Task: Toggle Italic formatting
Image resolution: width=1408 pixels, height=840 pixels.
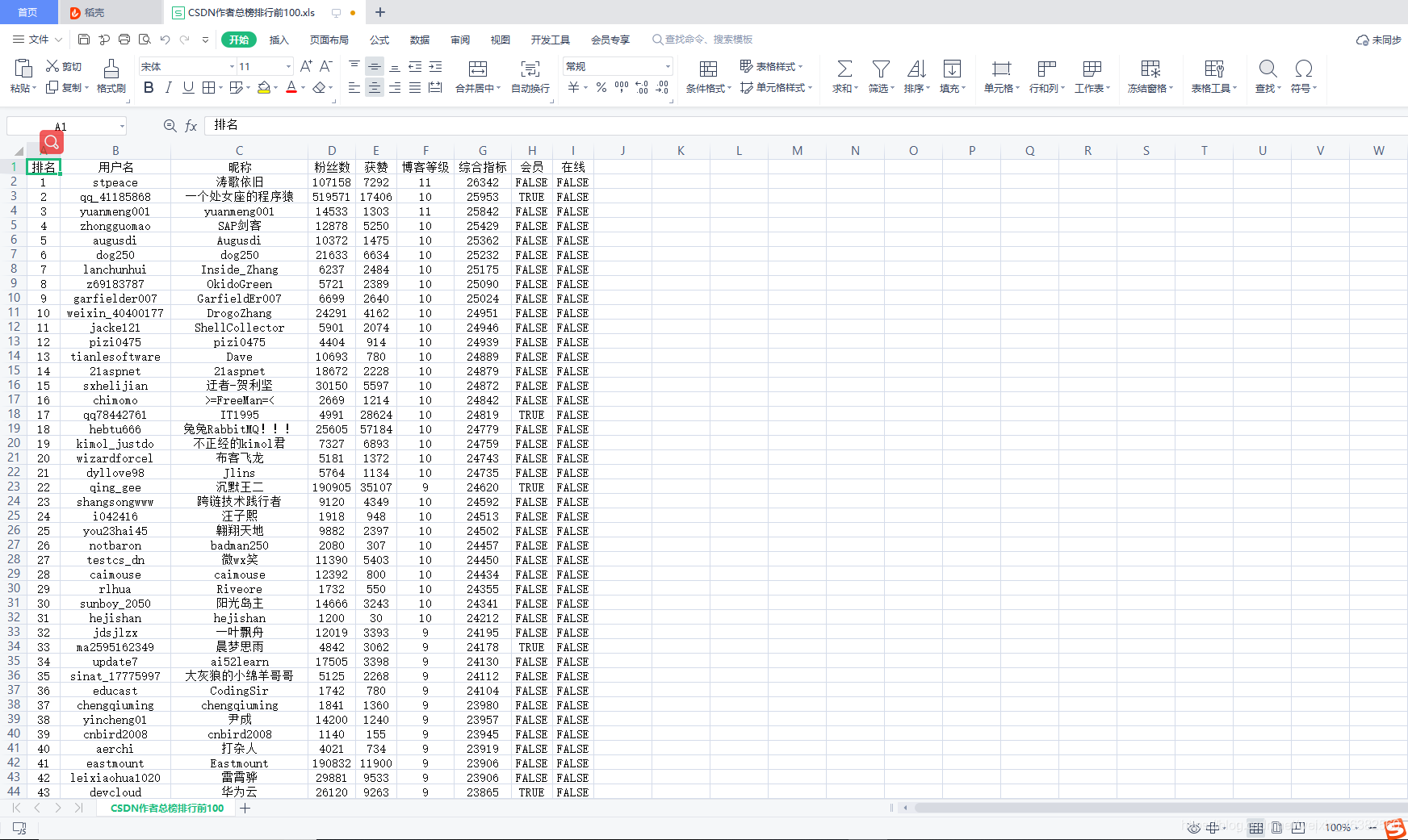Action: 168,87
